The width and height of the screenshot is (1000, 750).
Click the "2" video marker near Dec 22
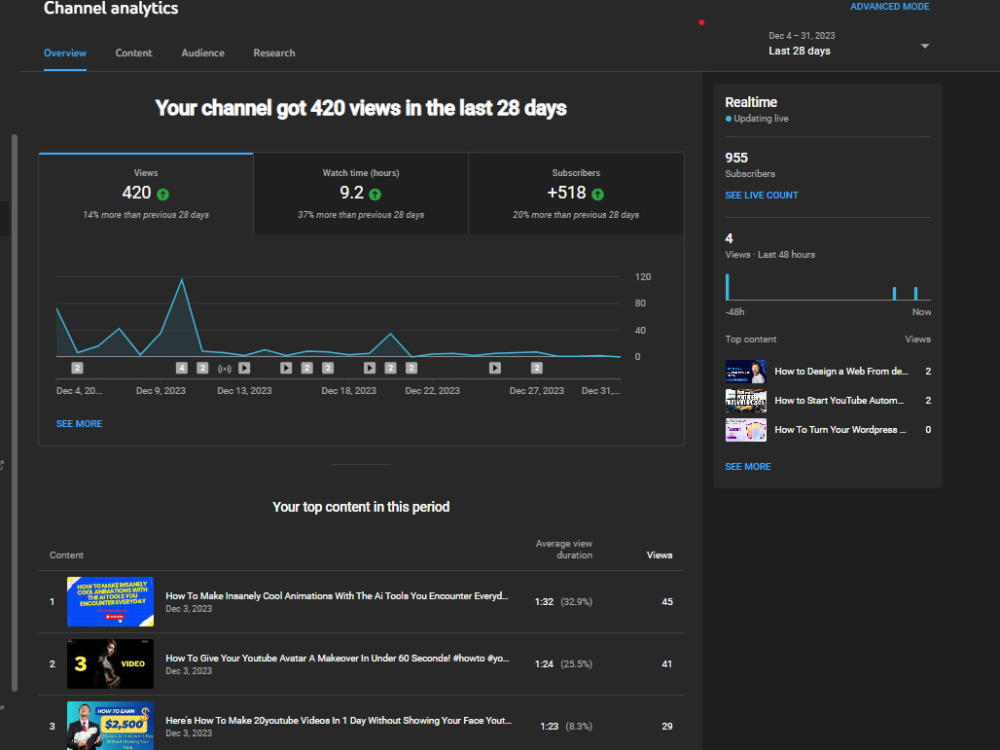pyautogui.click(x=411, y=368)
